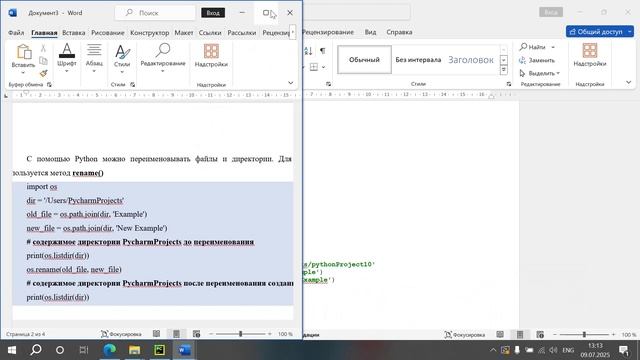Screen dimensions: 640x360
Task: Click the Paste (Вставить) icon in front window
Action: [23, 52]
